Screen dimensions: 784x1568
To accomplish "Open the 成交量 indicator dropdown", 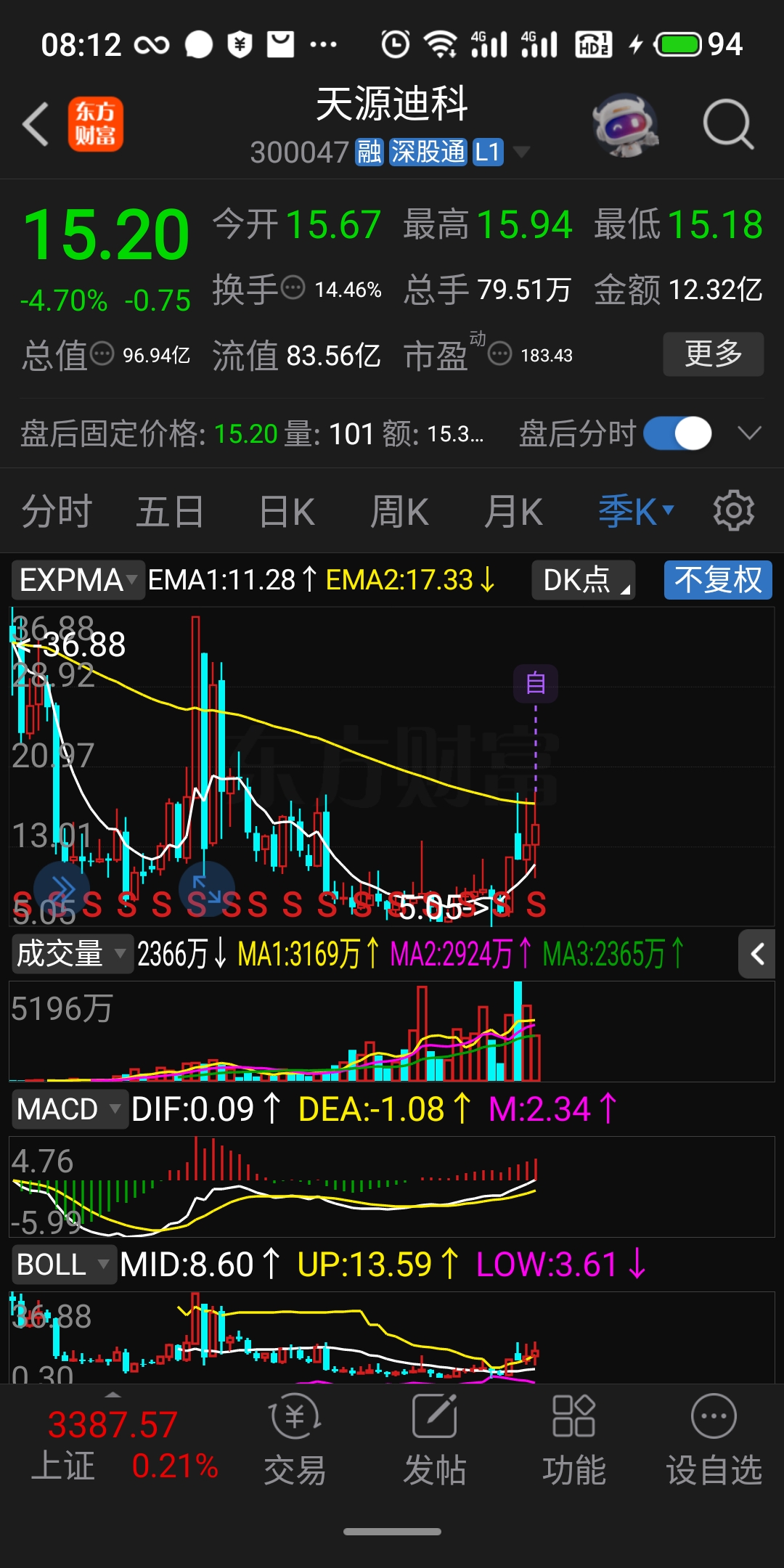I will [72, 954].
